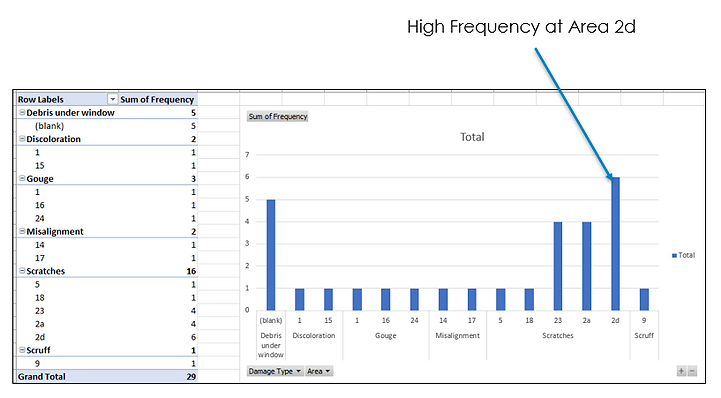The height and width of the screenshot is (398, 721).
Task: Collapse the Misalignment group
Action: [22, 231]
